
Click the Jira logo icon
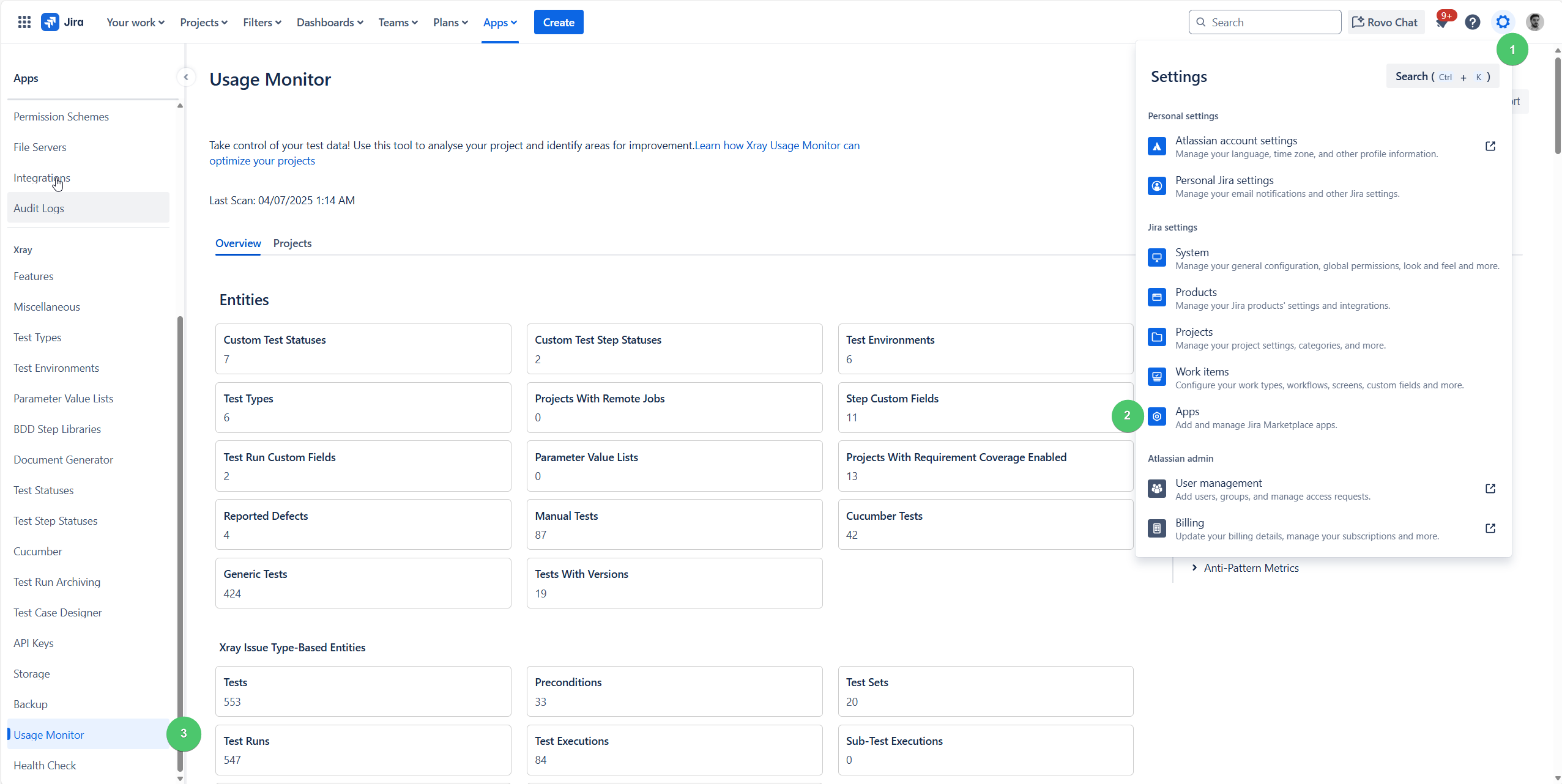click(x=50, y=22)
